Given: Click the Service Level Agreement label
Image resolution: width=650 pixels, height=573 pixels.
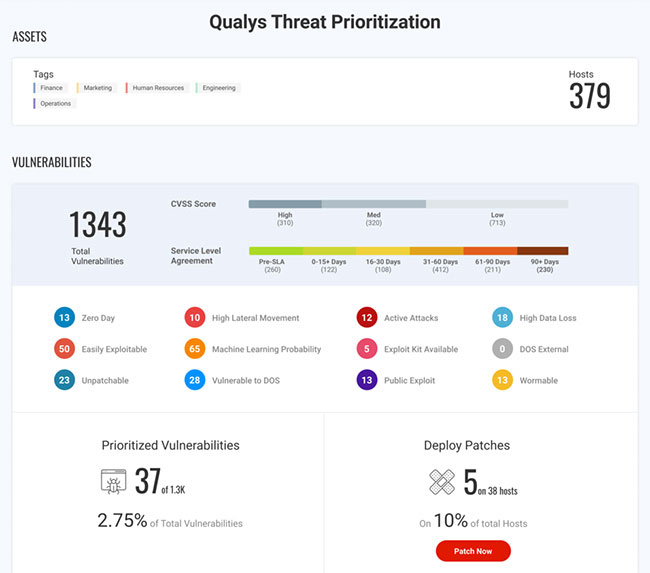Looking at the screenshot, I should pyautogui.click(x=196, y=256).
